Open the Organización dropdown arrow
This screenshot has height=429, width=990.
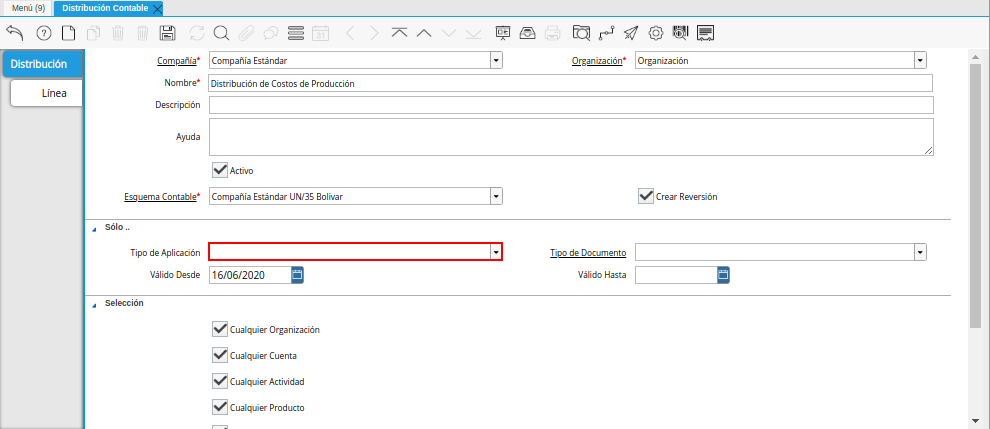pyautogui.click(x=921, y=61)
